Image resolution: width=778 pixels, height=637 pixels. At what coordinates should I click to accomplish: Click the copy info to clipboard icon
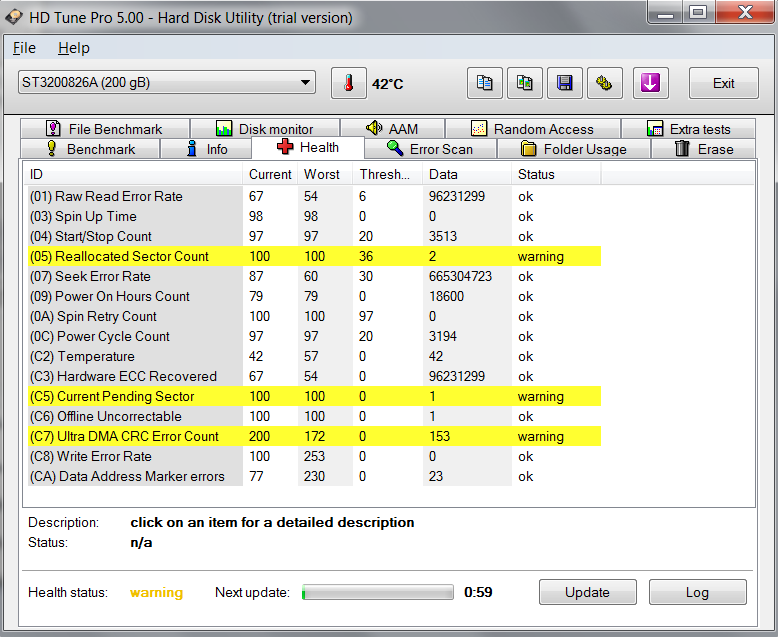[x=485, y=83]
